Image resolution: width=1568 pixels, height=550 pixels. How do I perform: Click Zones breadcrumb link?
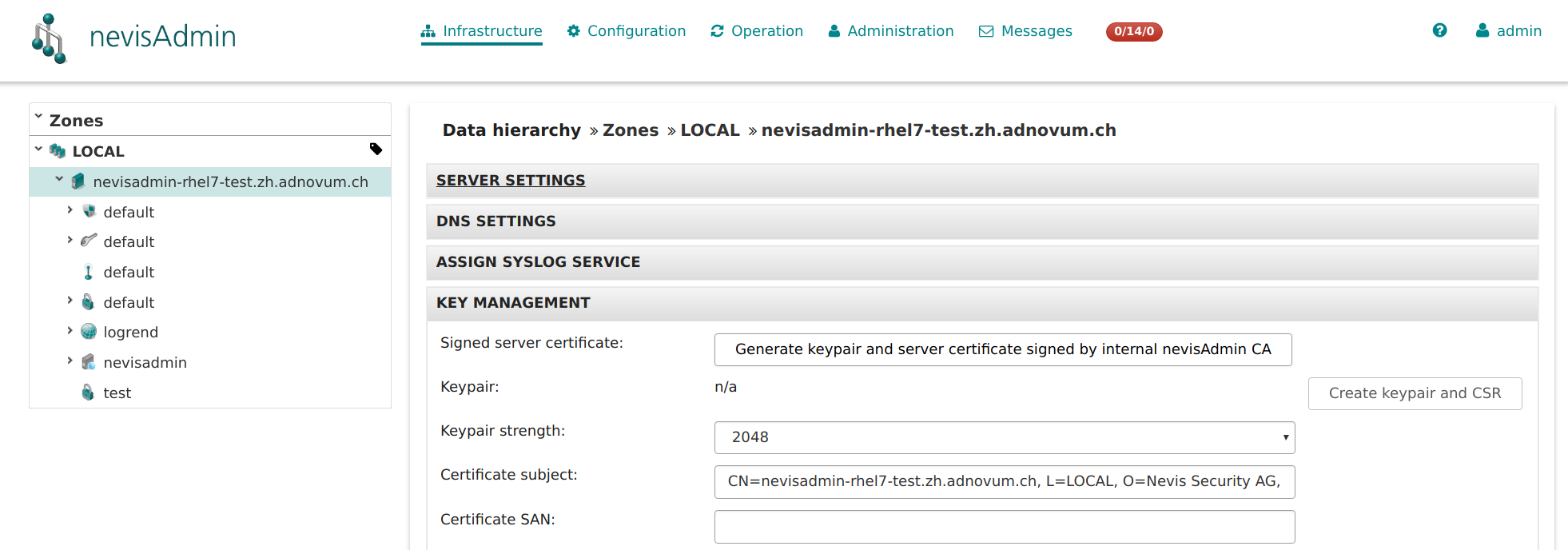(x=631, y=130)
